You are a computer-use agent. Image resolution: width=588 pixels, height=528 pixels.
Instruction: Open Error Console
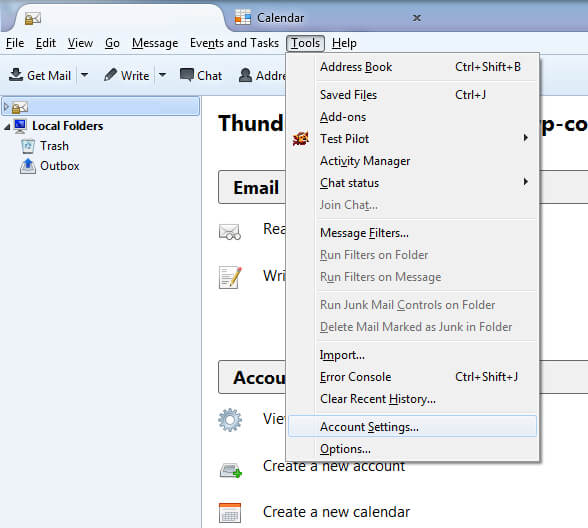point(412,377)
